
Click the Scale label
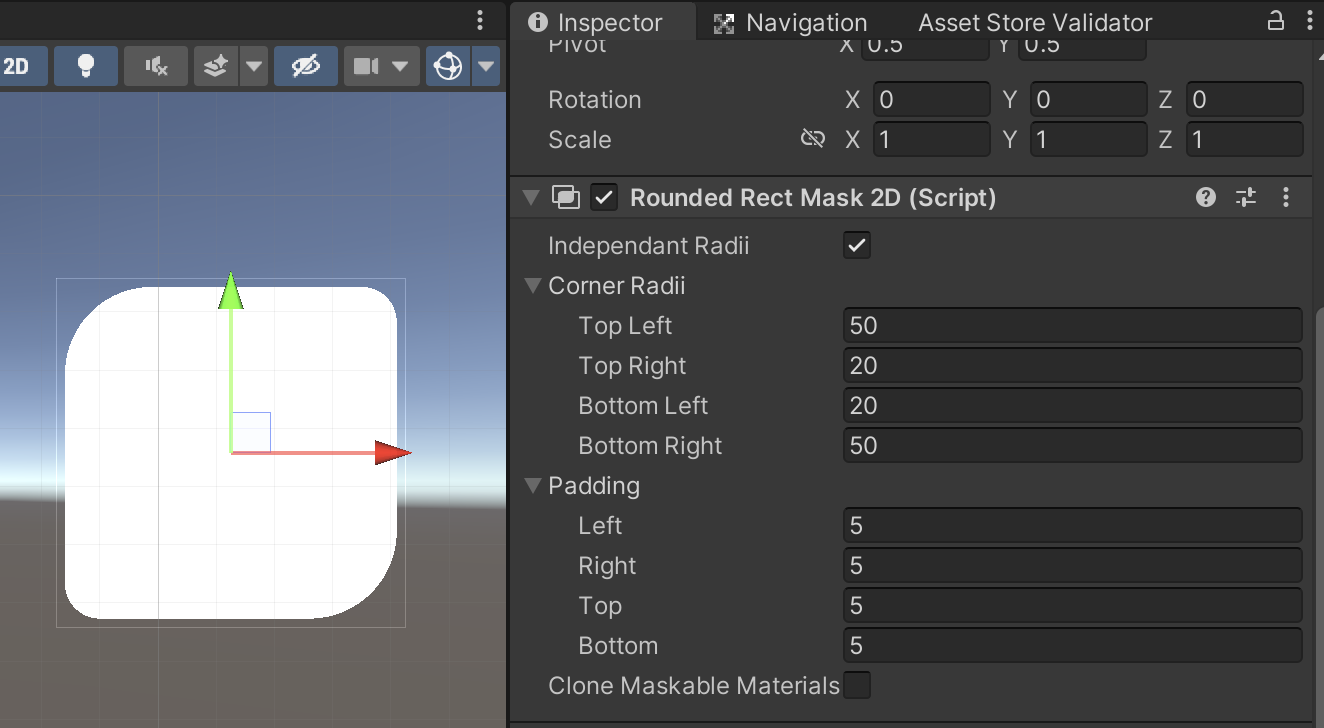click(x=580, y=140)
